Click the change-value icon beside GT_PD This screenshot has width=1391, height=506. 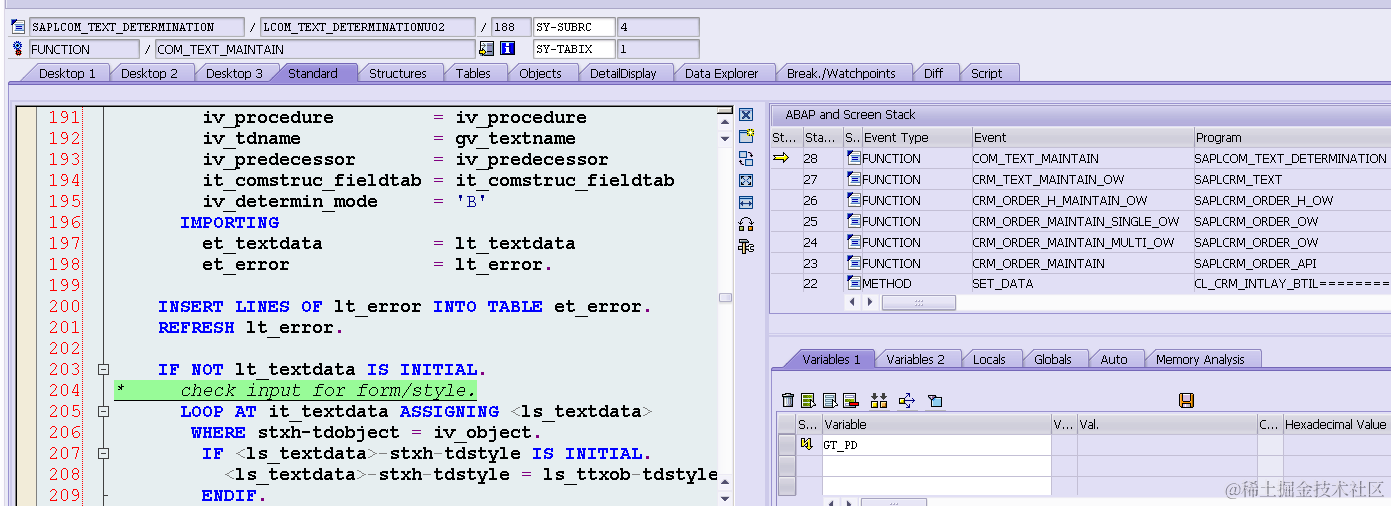807,445
